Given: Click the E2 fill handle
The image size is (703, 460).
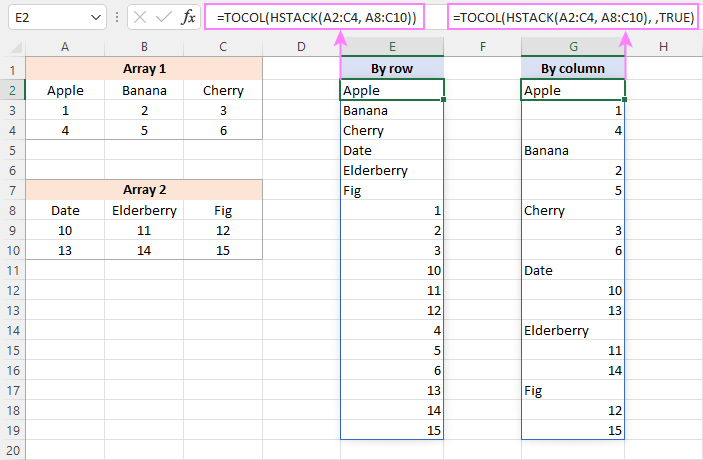Looking at the screenshot, I should click(443, 100).
